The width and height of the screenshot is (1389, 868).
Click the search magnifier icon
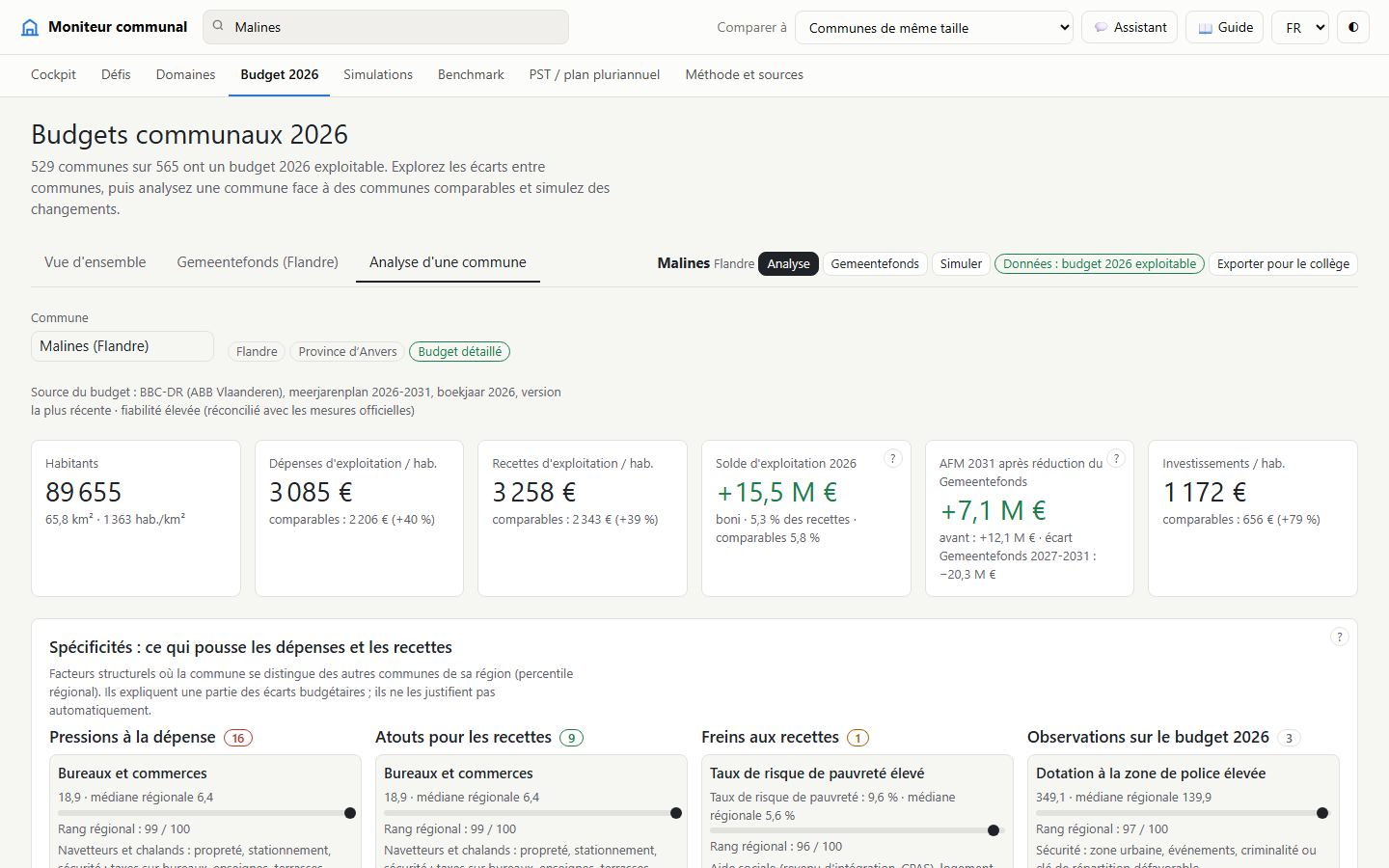coord(218,27)
